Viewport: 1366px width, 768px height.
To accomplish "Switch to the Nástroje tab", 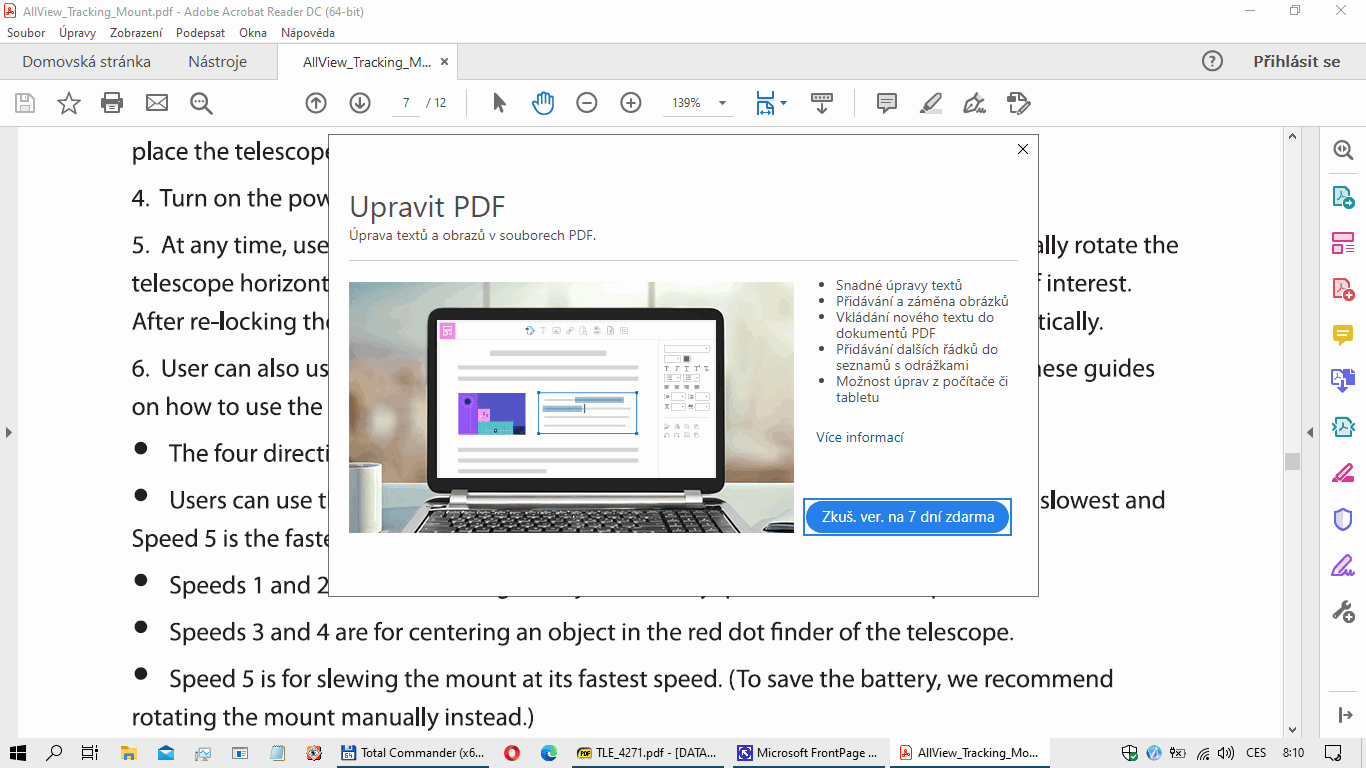I will tap(217, 62).
